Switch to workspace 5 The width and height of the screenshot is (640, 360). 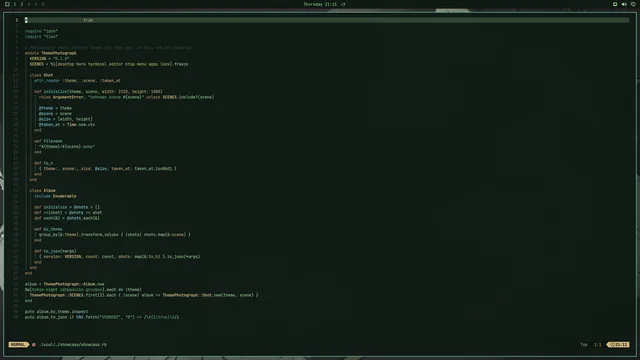tap(42, 4)
